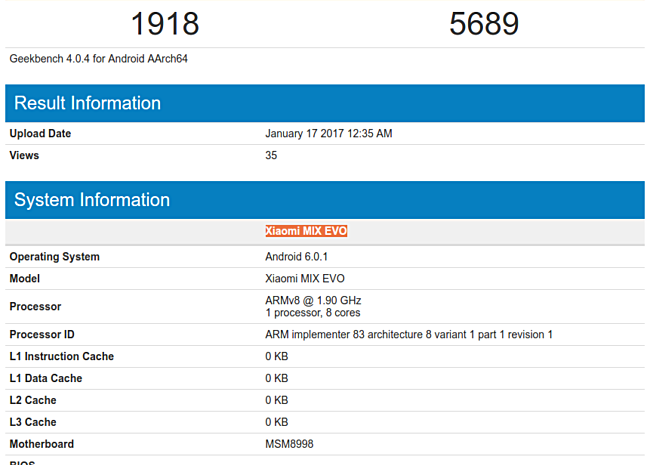
Task: Select the 'Operating System' label
Action: pos(55,257)
